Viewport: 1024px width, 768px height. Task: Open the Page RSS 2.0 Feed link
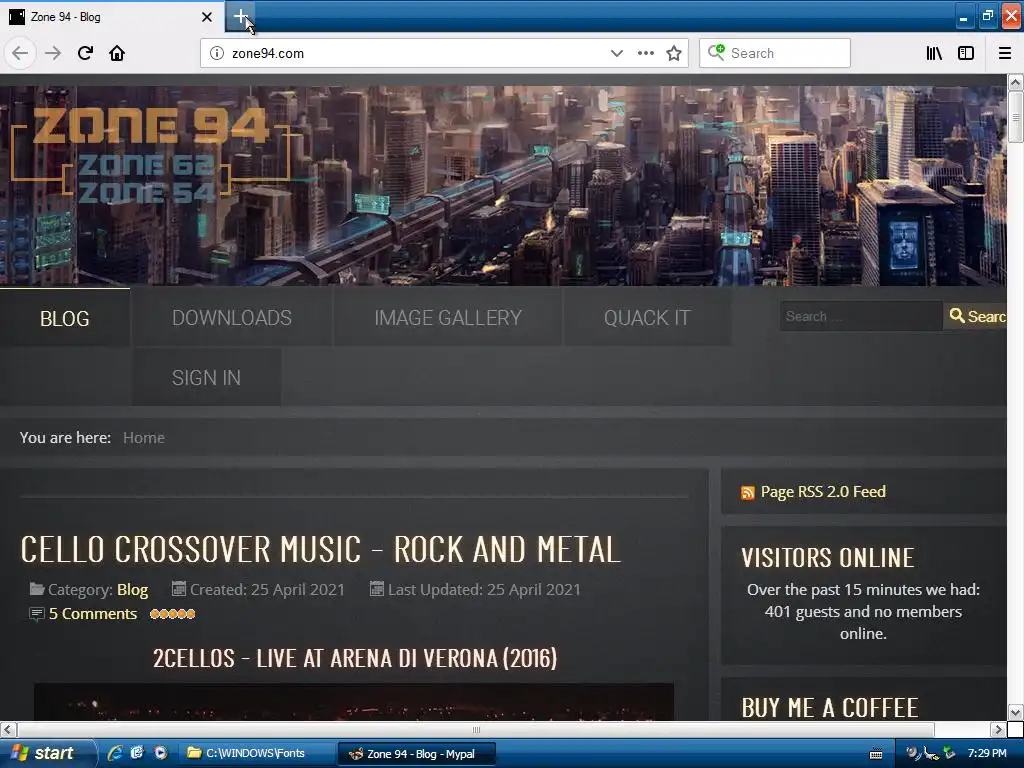(x=823, y=492)
